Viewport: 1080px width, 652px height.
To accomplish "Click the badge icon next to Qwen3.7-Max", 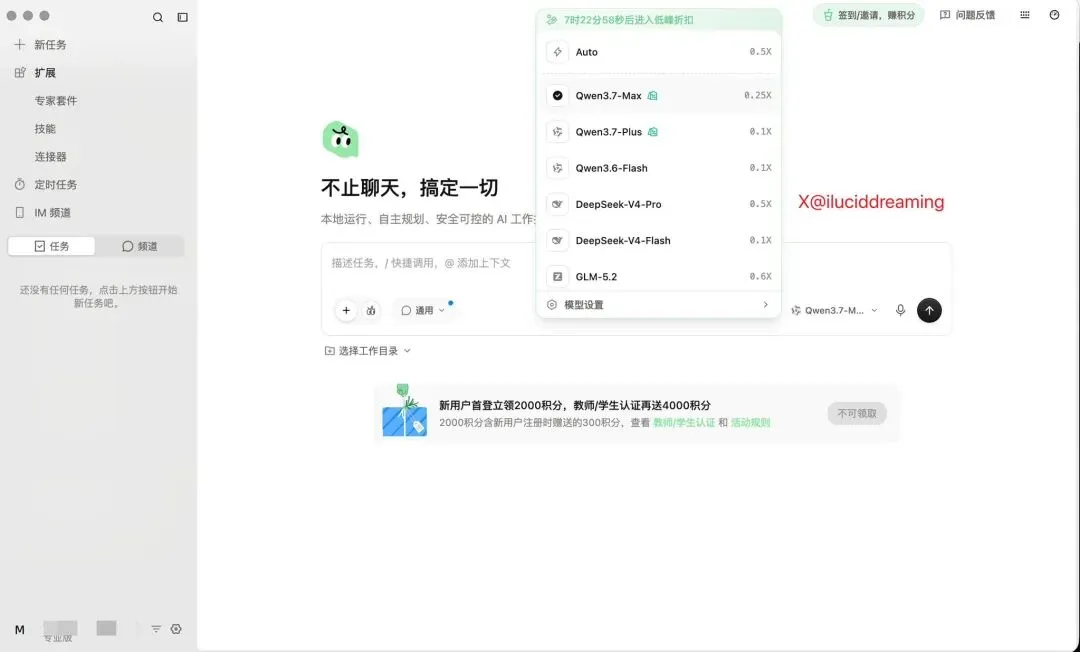I will tap(652, 96).
